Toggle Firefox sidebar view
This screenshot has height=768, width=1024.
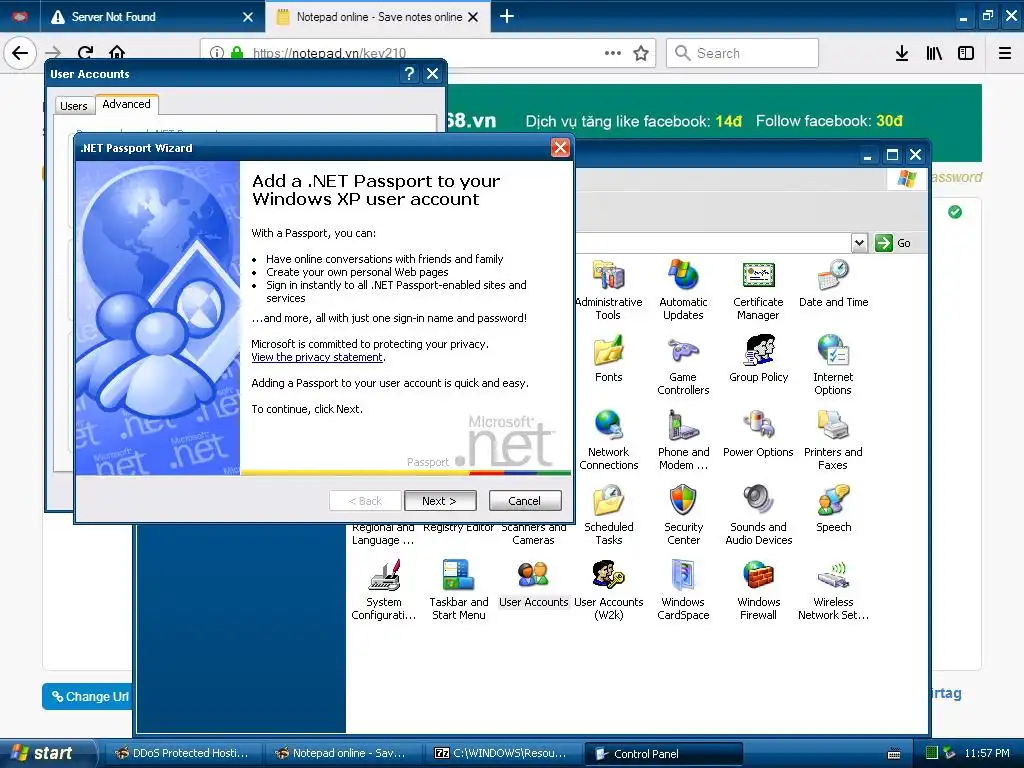click(x=966, y=53)
